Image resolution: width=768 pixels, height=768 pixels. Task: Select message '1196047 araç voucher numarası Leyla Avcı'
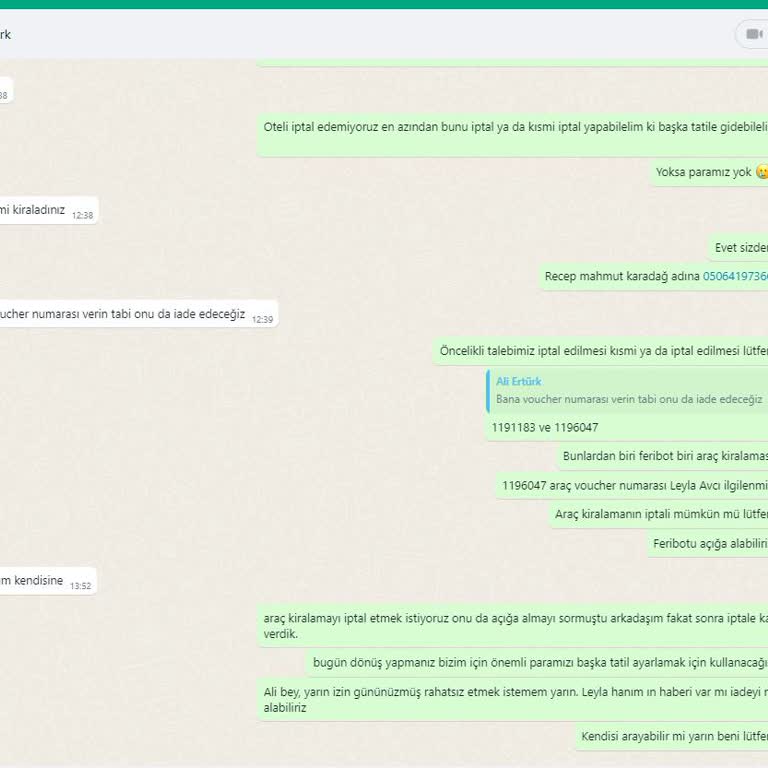point(632,485)
